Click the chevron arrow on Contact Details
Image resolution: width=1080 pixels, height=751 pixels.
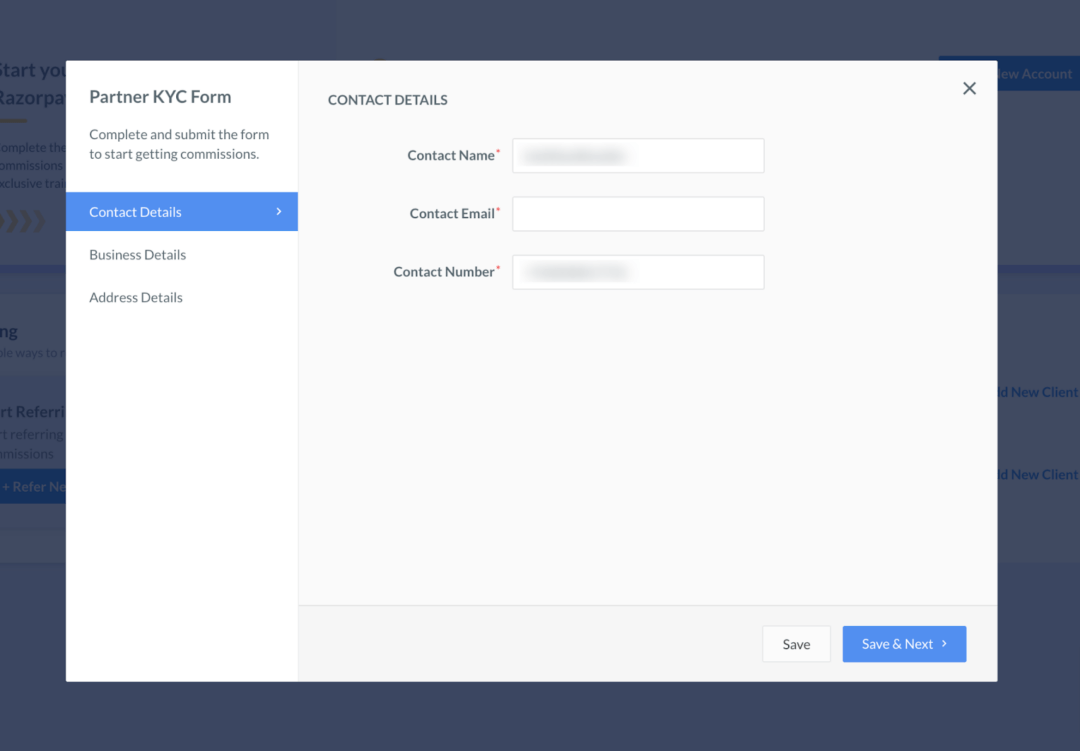tap(279, 211)
